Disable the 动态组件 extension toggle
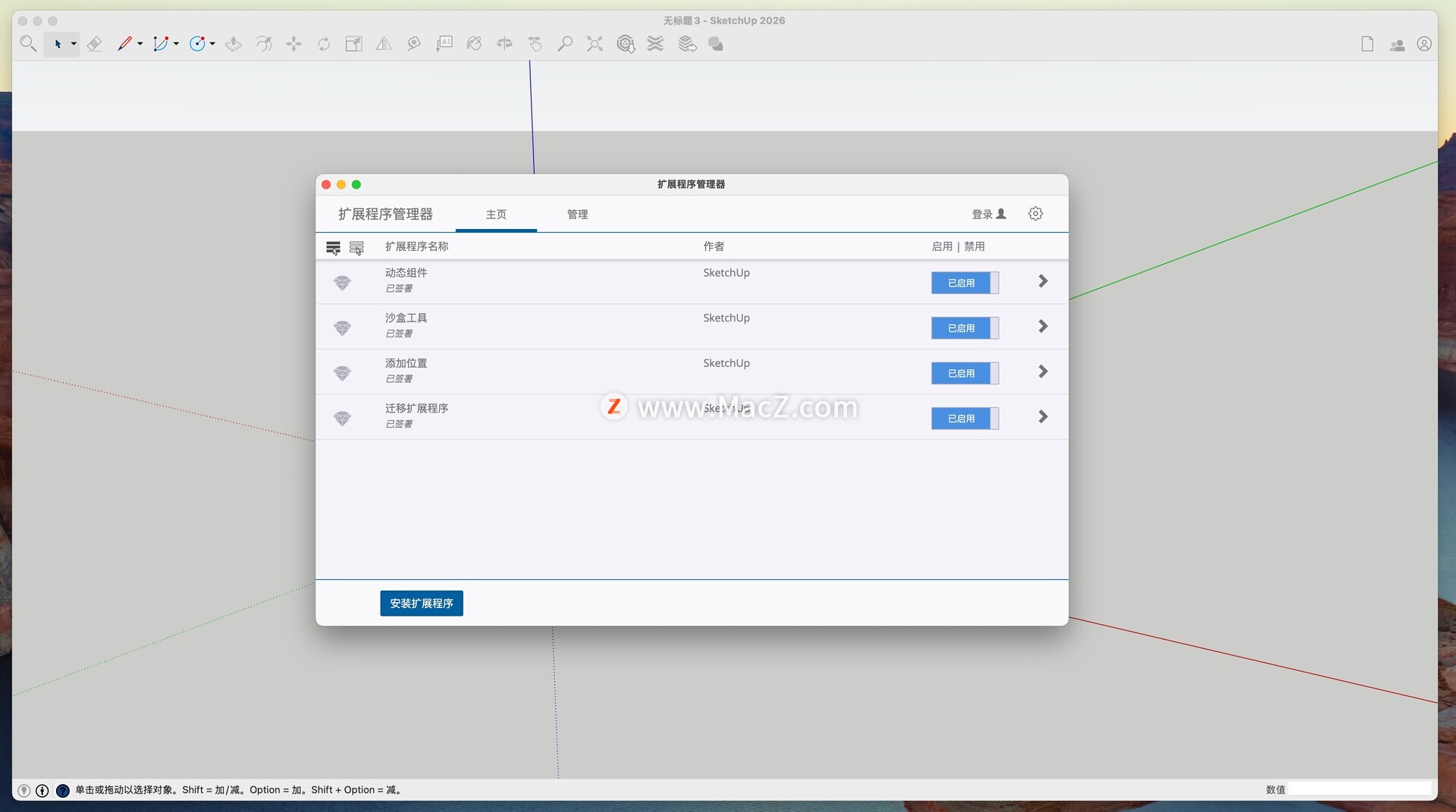1456x812 pixels. click(x=965, y=283)
